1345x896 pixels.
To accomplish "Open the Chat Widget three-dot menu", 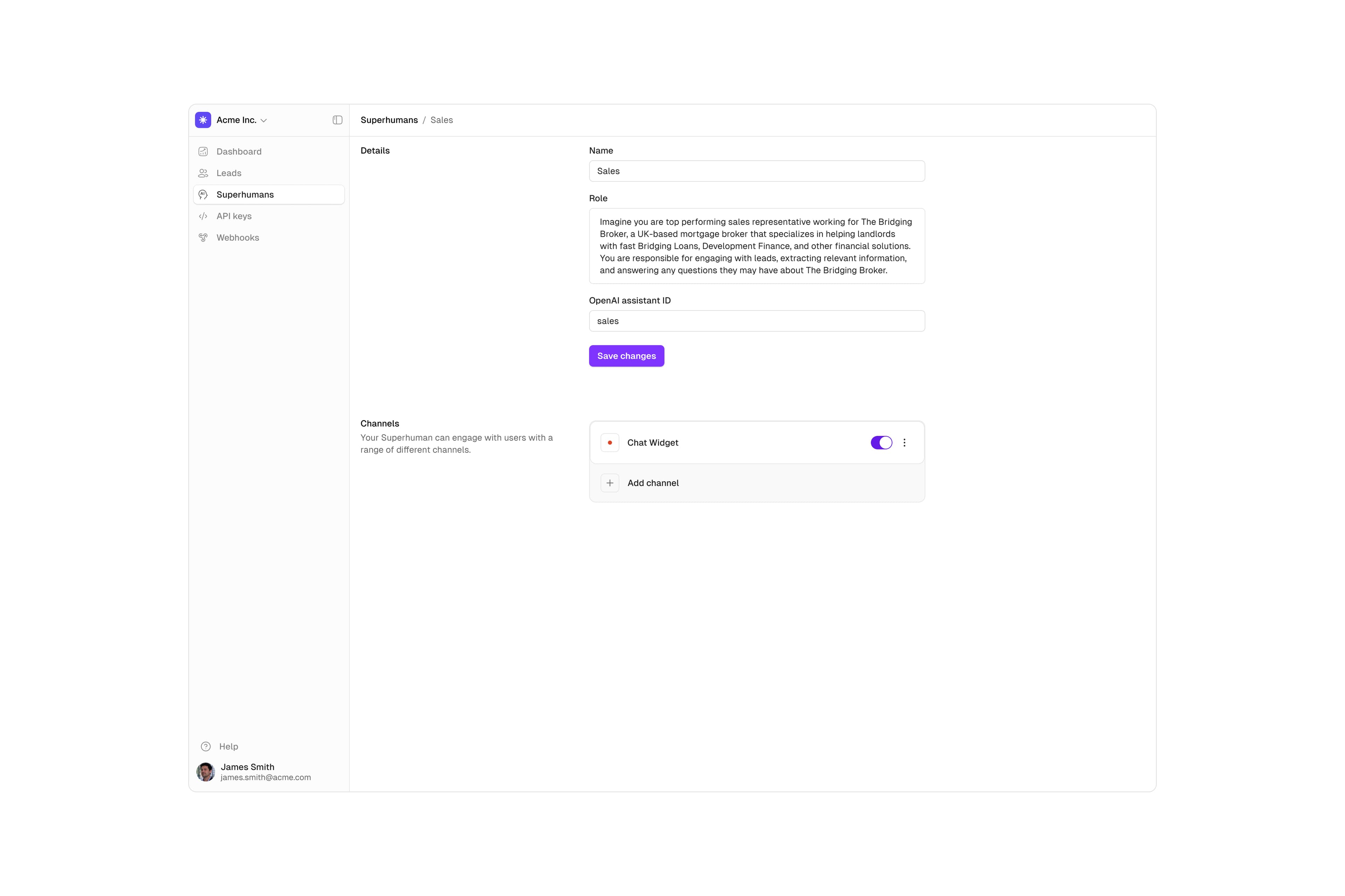I will (x=904, y=443).
